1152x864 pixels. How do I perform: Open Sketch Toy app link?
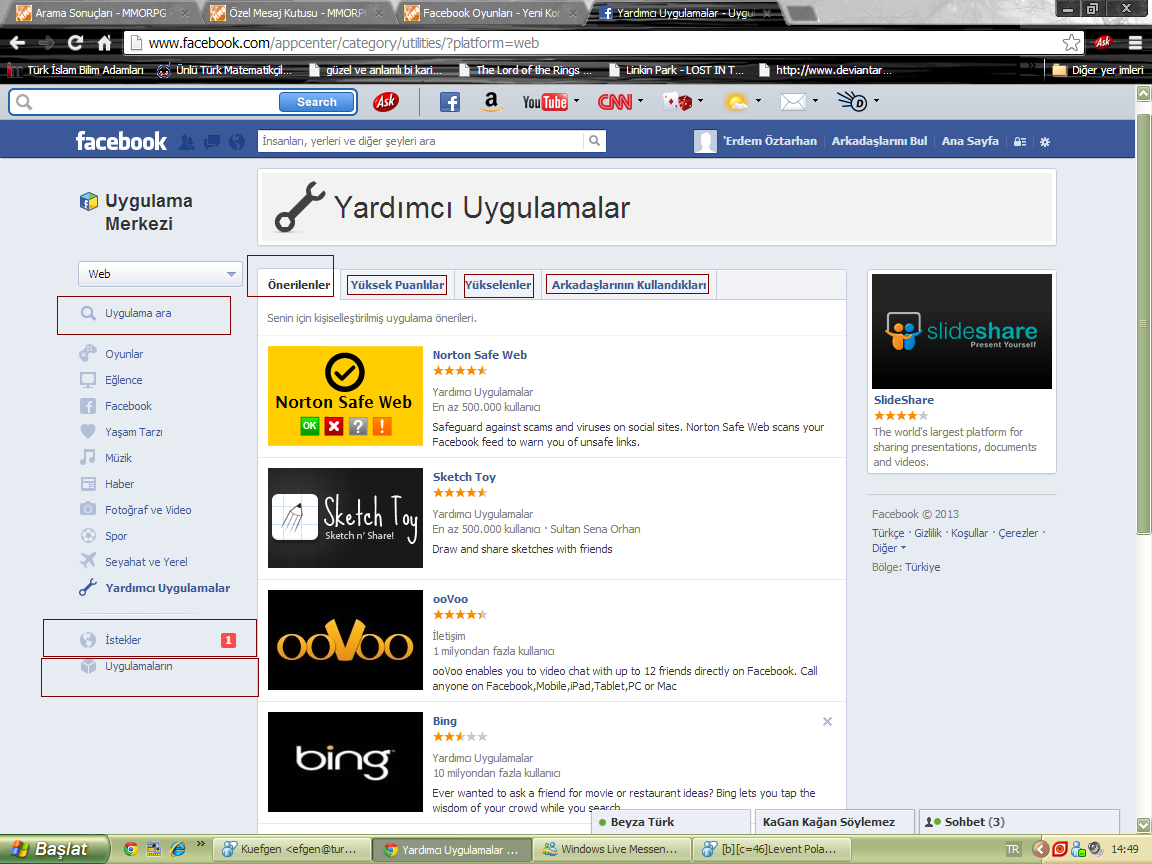(464, 477)
